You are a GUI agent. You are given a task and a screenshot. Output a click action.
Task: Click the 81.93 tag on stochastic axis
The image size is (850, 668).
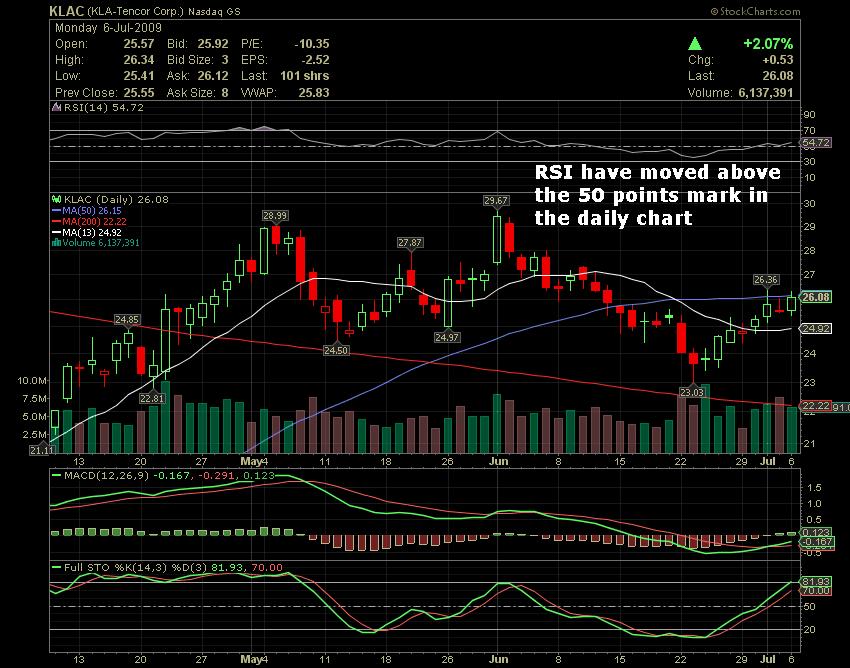(816, 582)
